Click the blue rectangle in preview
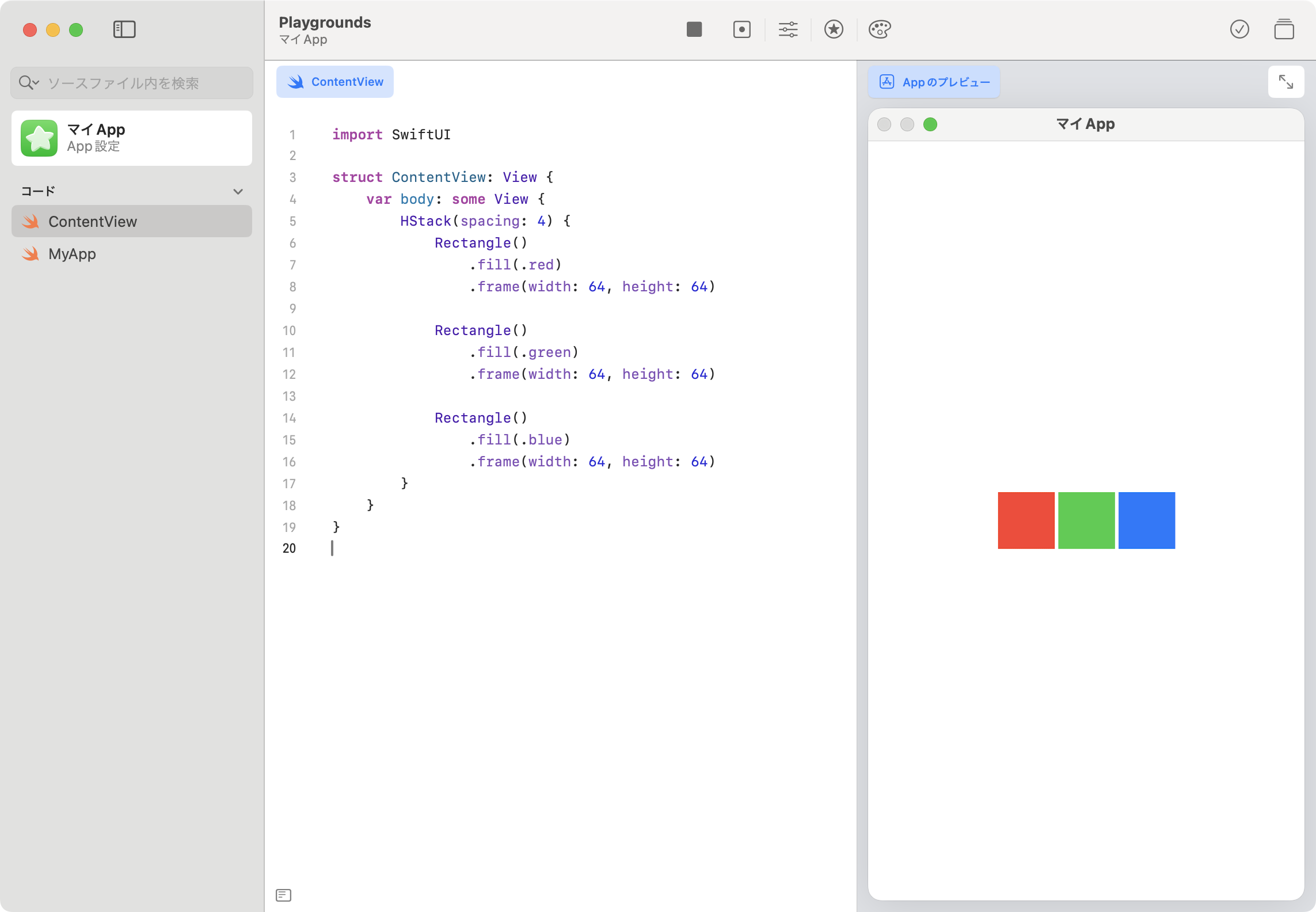The height and width of the screenshot is (912, 1316). (x=1146, y=520)
